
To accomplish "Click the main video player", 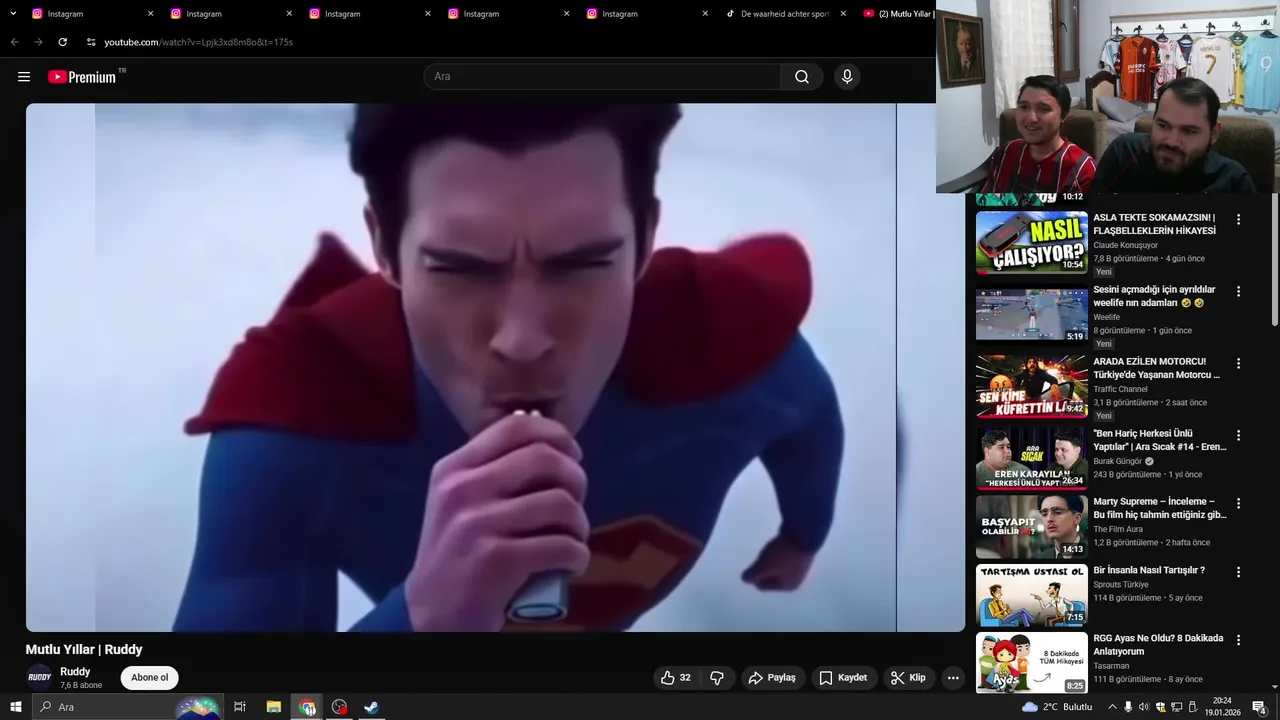I will point(495,367).
